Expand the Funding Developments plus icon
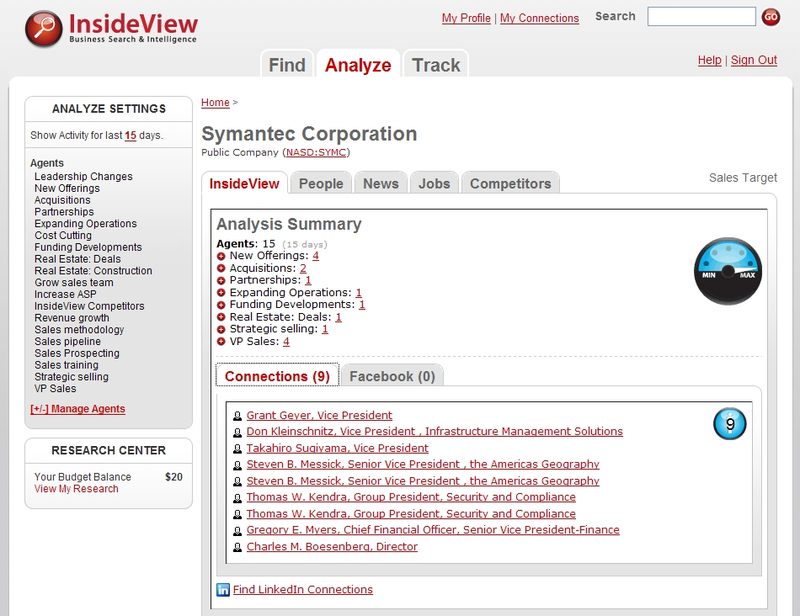The width and height of the screenshot is (800, 616). [x=221, y=305]
